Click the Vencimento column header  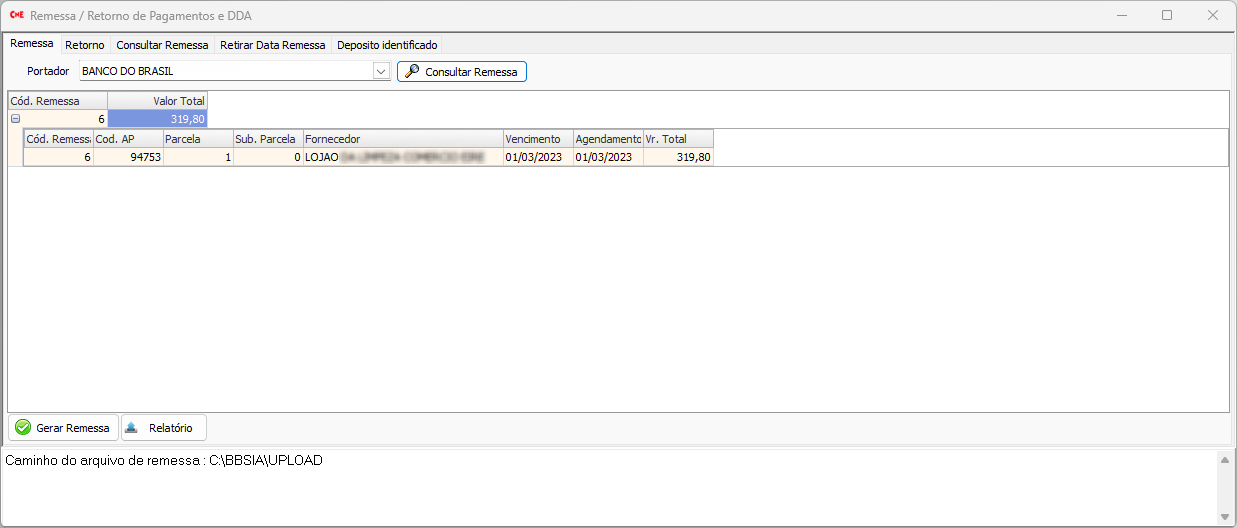537,139
